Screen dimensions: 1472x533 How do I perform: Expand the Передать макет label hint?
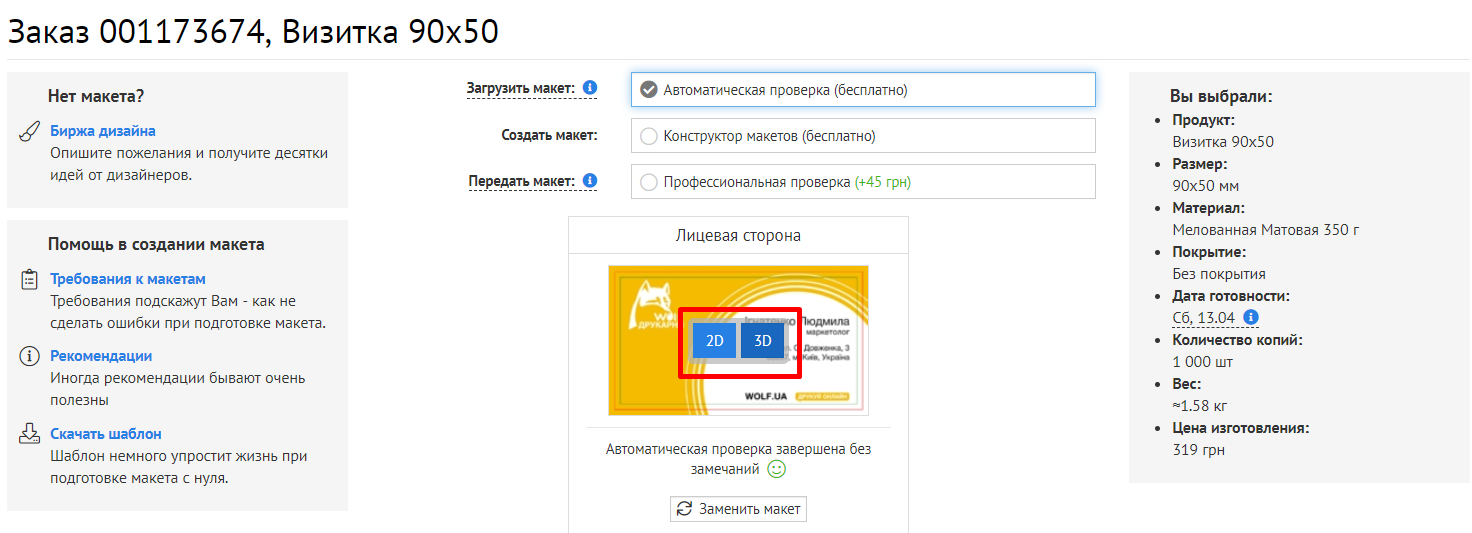click(521, 181)
